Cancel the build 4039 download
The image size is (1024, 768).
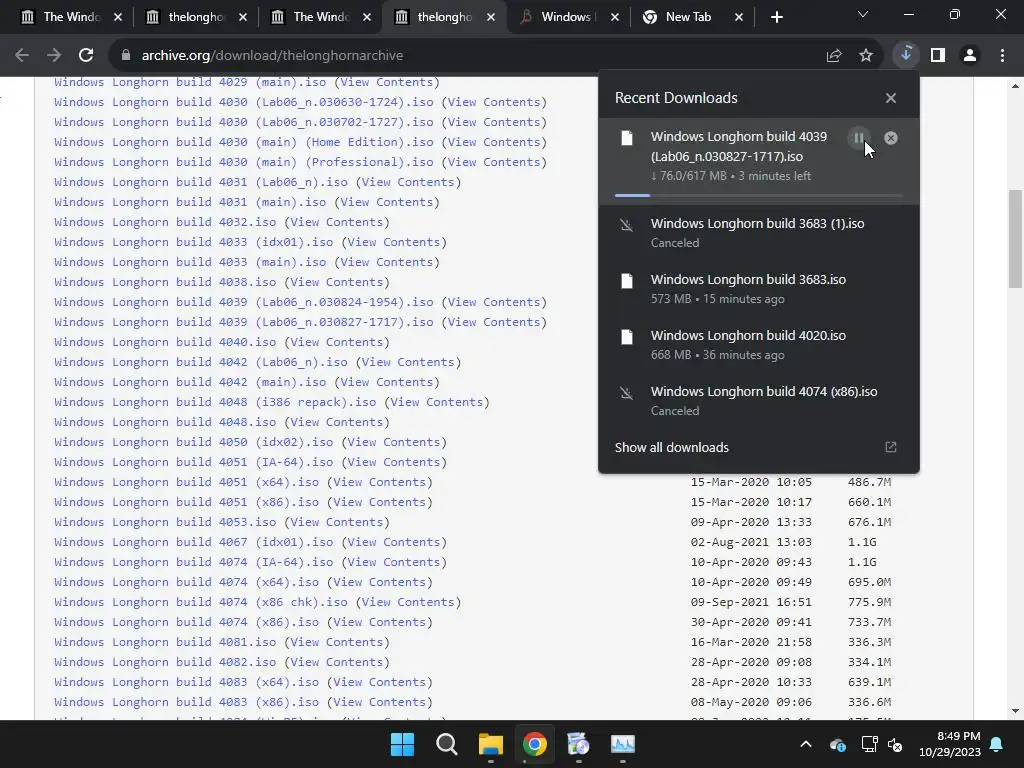(891, 138)
